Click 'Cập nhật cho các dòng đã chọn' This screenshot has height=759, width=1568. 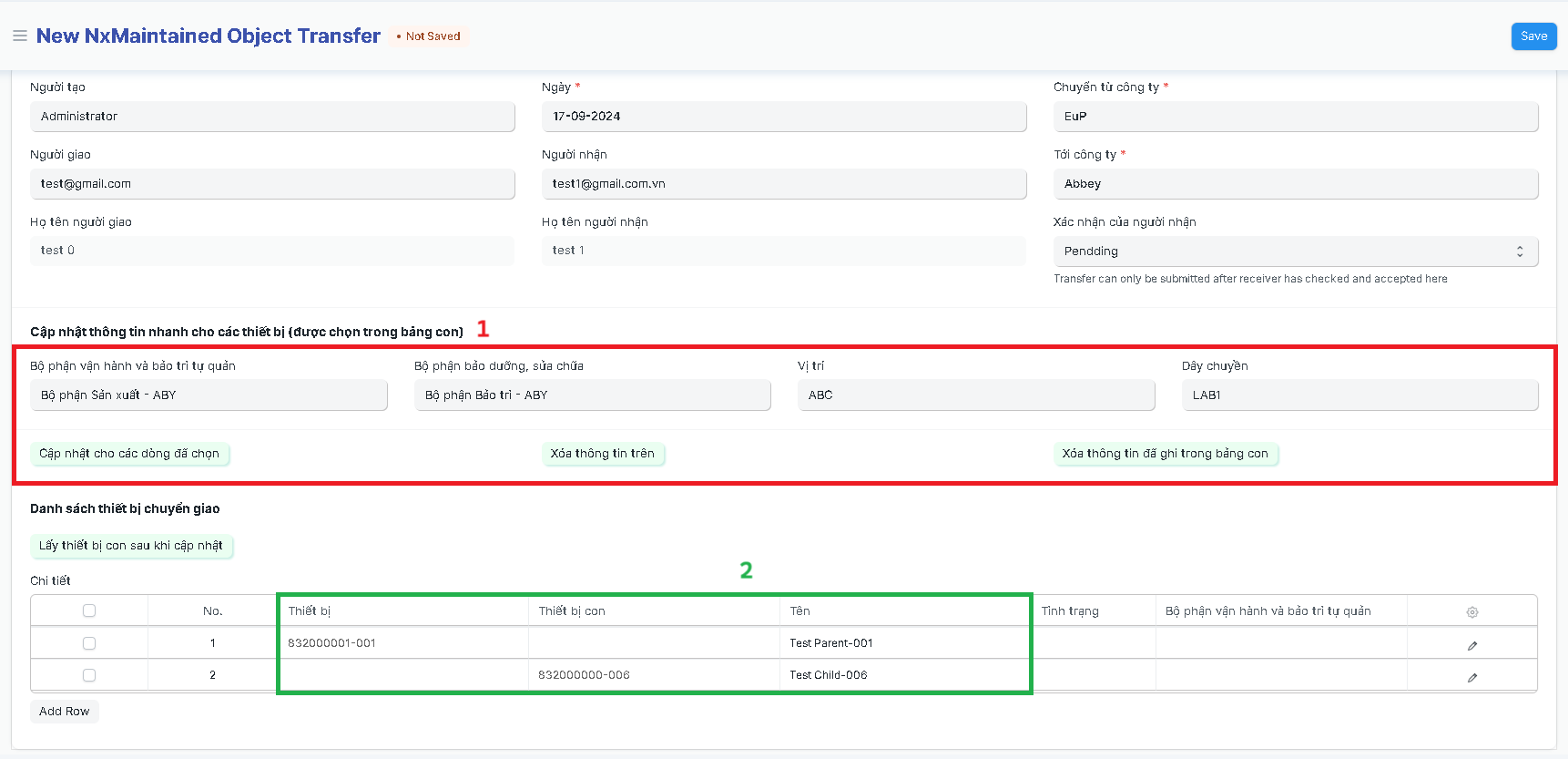(x=129, y=454)
